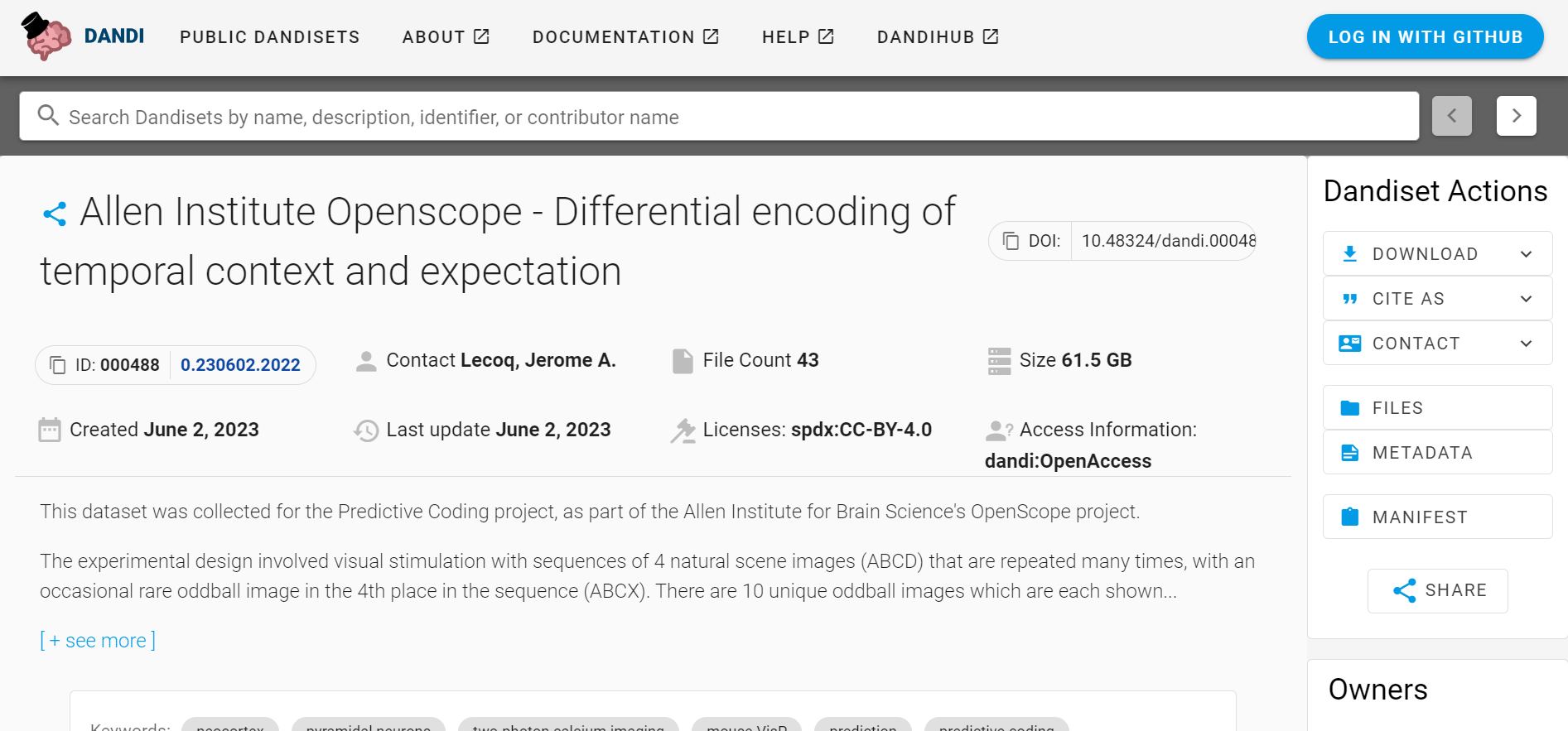Click the external link icon next to Help
1568x731 pixels.
click(x=826, y=36)
